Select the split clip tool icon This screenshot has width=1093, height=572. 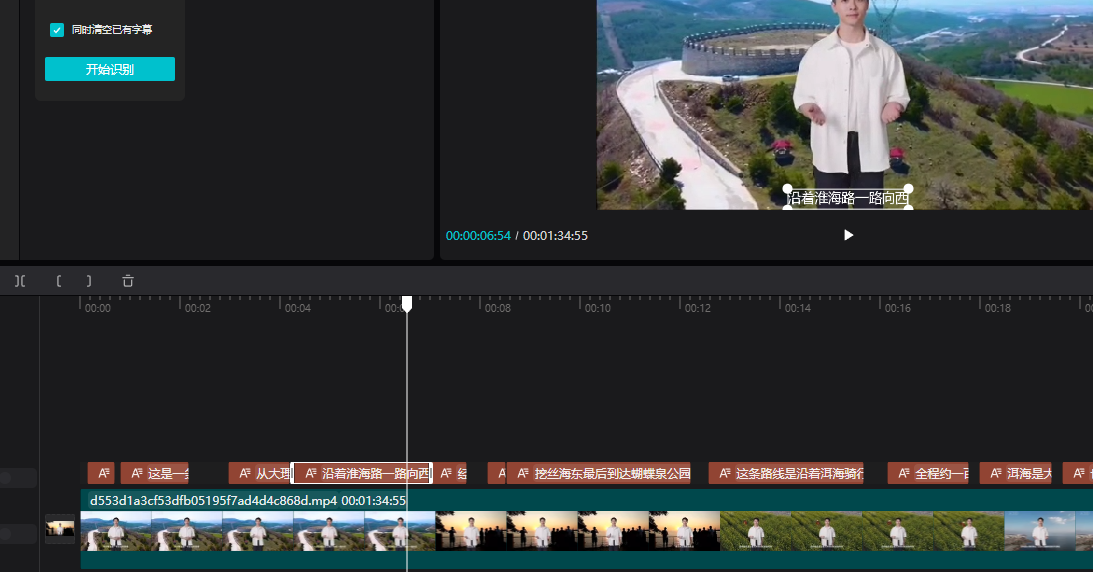pyautogui.click(x=20, y=281)
